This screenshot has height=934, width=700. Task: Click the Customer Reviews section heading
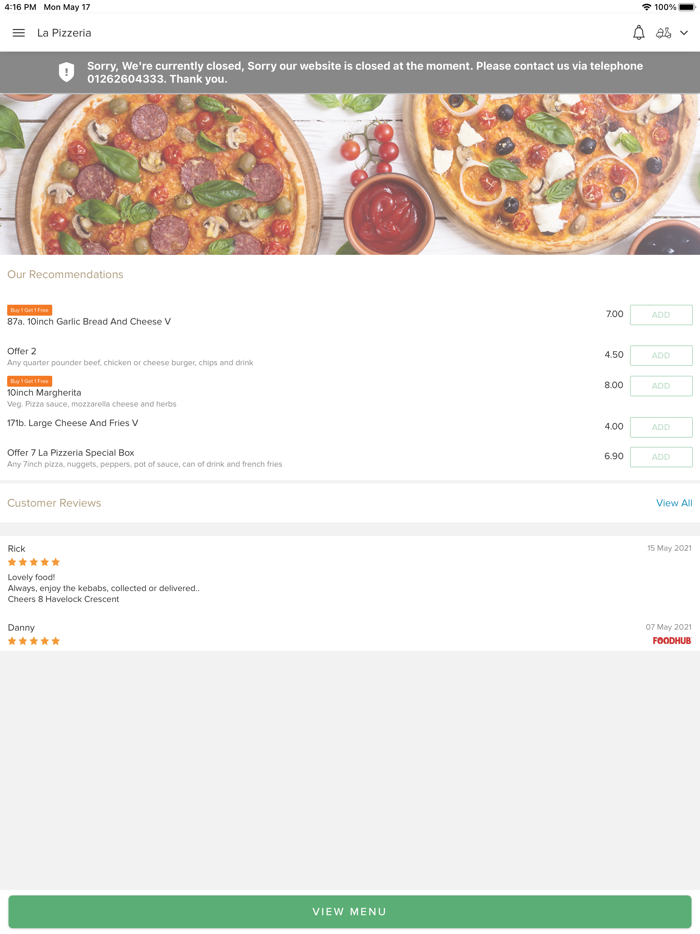[x=54, y=503]
